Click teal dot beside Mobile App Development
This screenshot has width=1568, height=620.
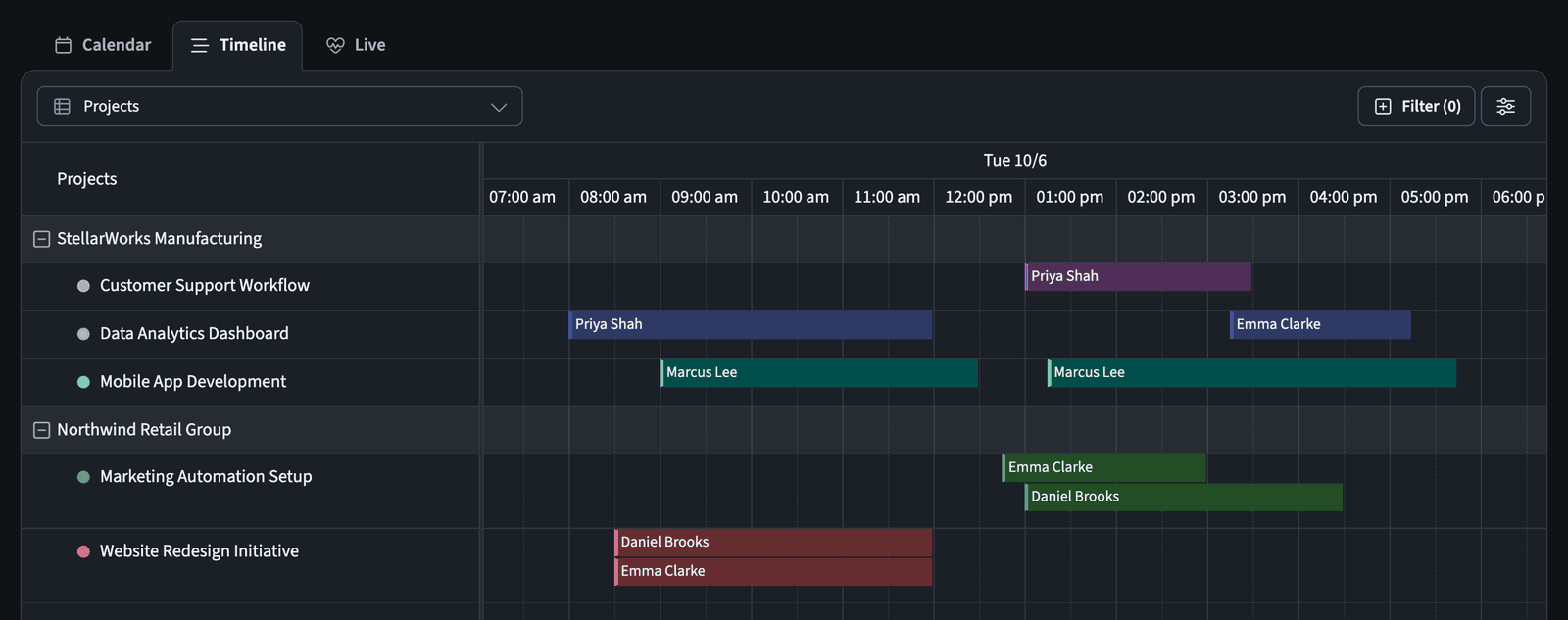pyautogui.click(x=83, y=382)
